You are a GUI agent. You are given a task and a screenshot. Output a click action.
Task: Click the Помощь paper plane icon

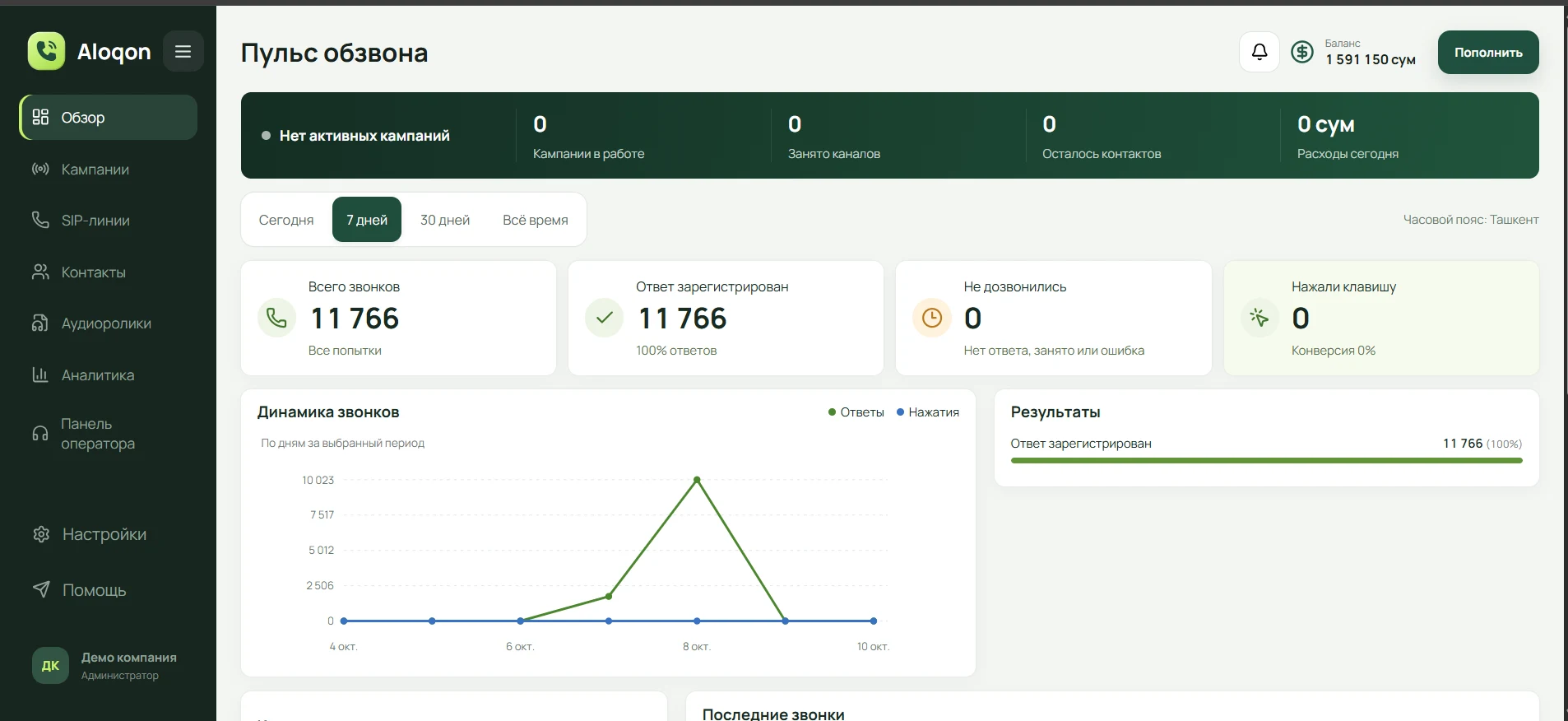41,589
